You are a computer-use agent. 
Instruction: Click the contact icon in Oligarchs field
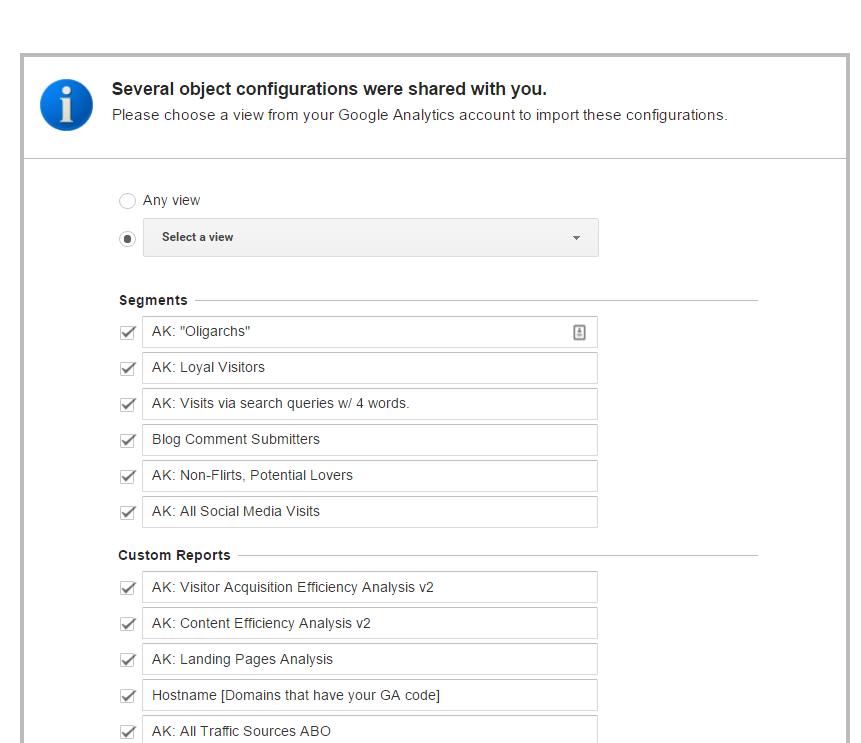click(x=579, y=332)
